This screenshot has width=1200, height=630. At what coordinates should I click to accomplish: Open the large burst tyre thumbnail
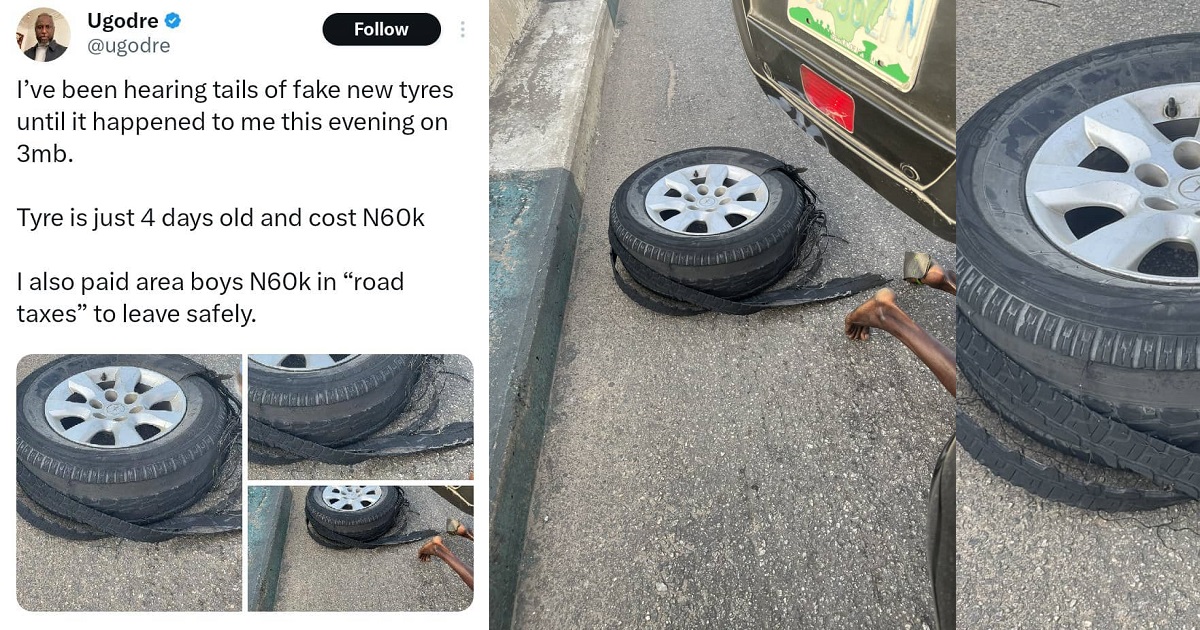pos(129,483)
